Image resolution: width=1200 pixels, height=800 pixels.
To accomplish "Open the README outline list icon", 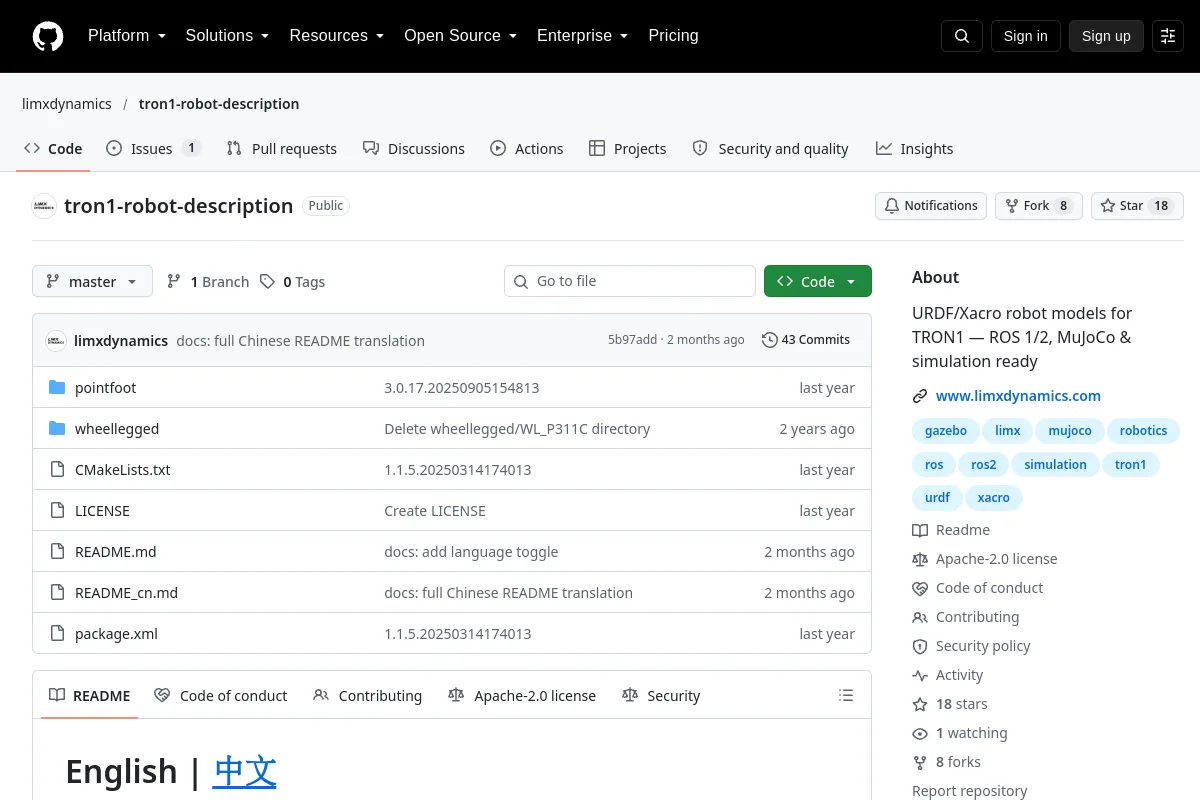I will tap(846, 696).
